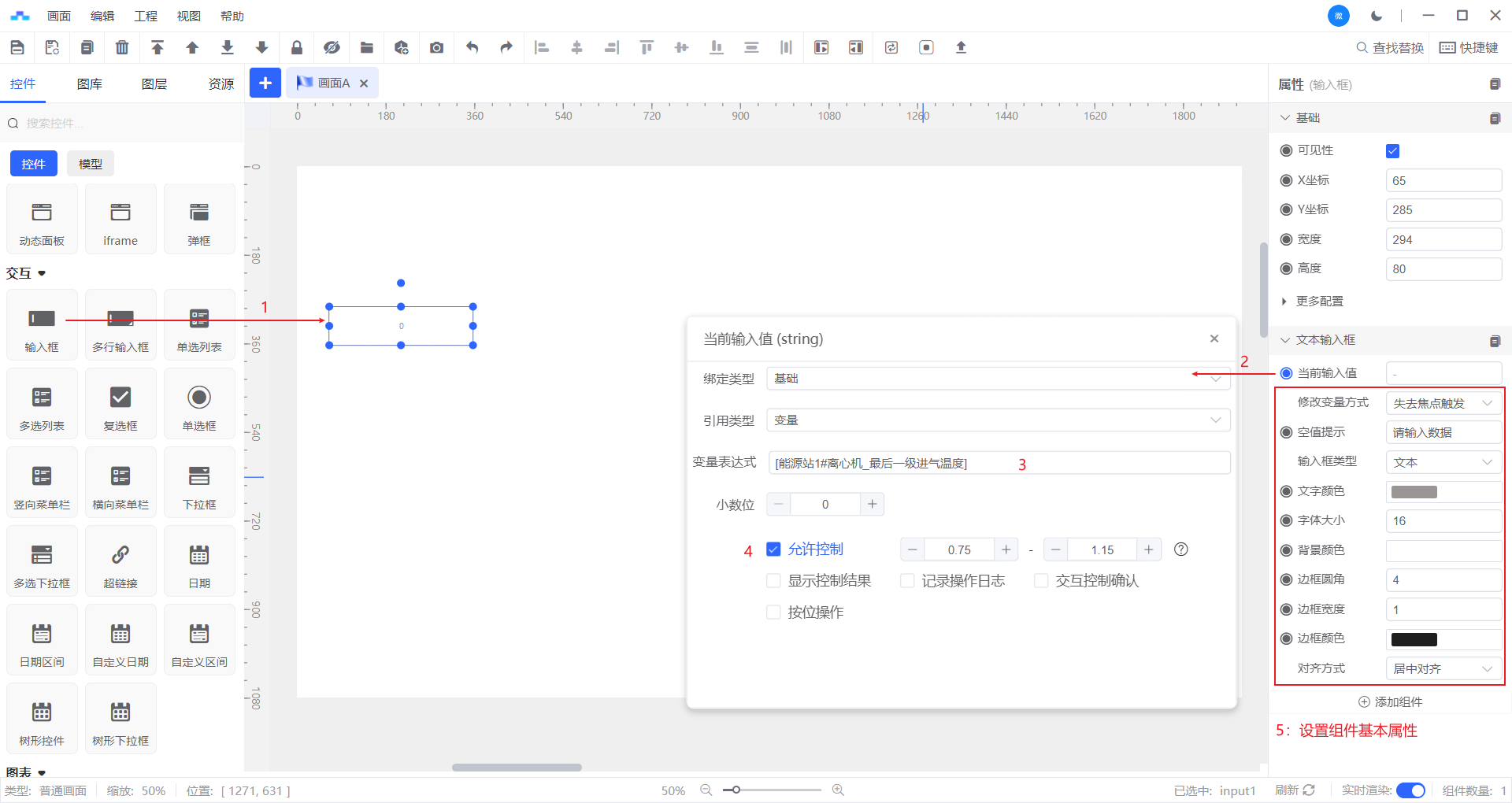The width and height of the screenshot is (1512, 803).
Task: Switch to the 图层 tab
Action: click(x=154, y=84)
